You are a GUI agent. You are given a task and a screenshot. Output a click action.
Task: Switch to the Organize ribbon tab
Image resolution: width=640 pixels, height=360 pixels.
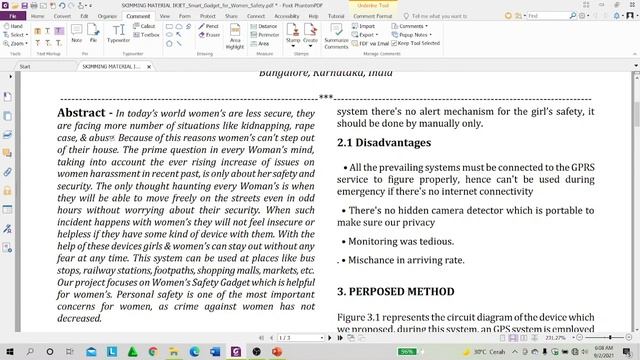click(107, 16)
